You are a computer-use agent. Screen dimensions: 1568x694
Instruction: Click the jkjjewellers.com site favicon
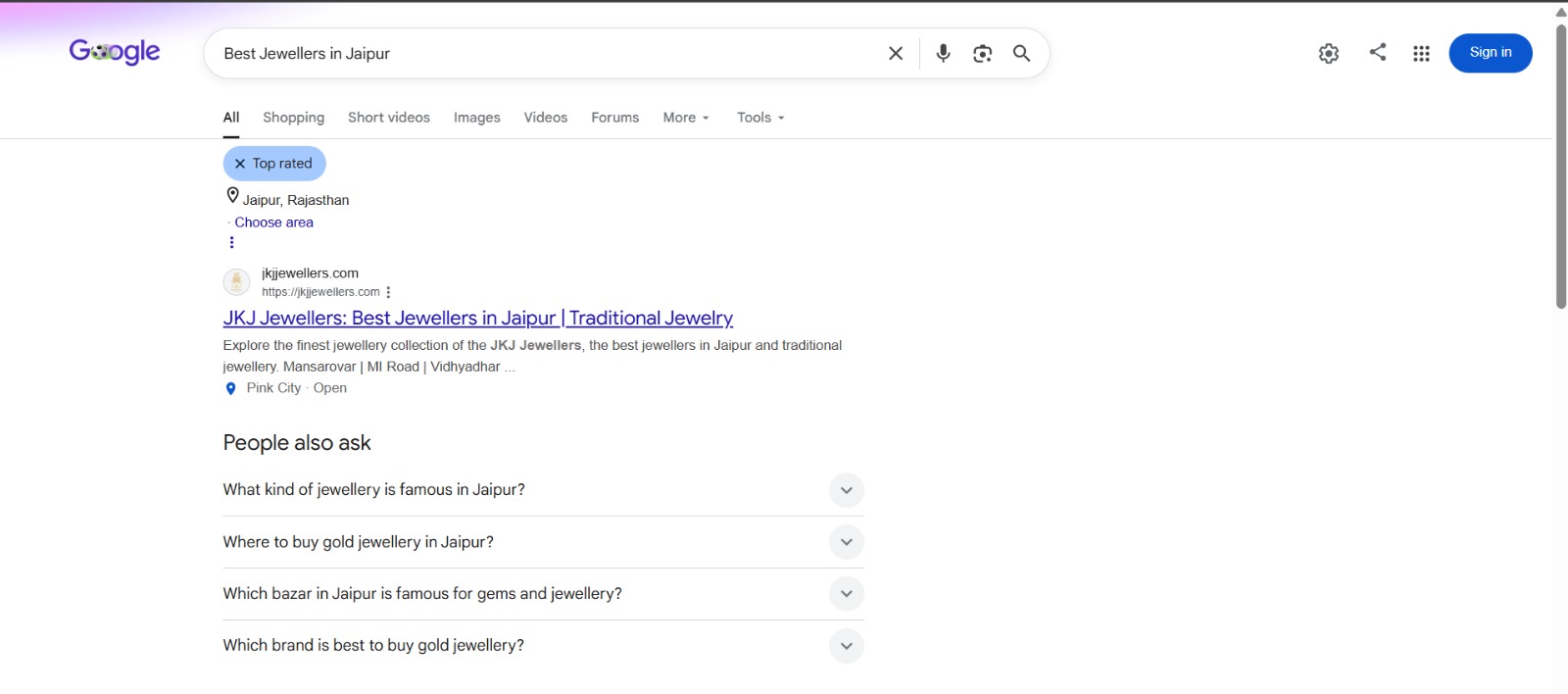pos(236,282)
